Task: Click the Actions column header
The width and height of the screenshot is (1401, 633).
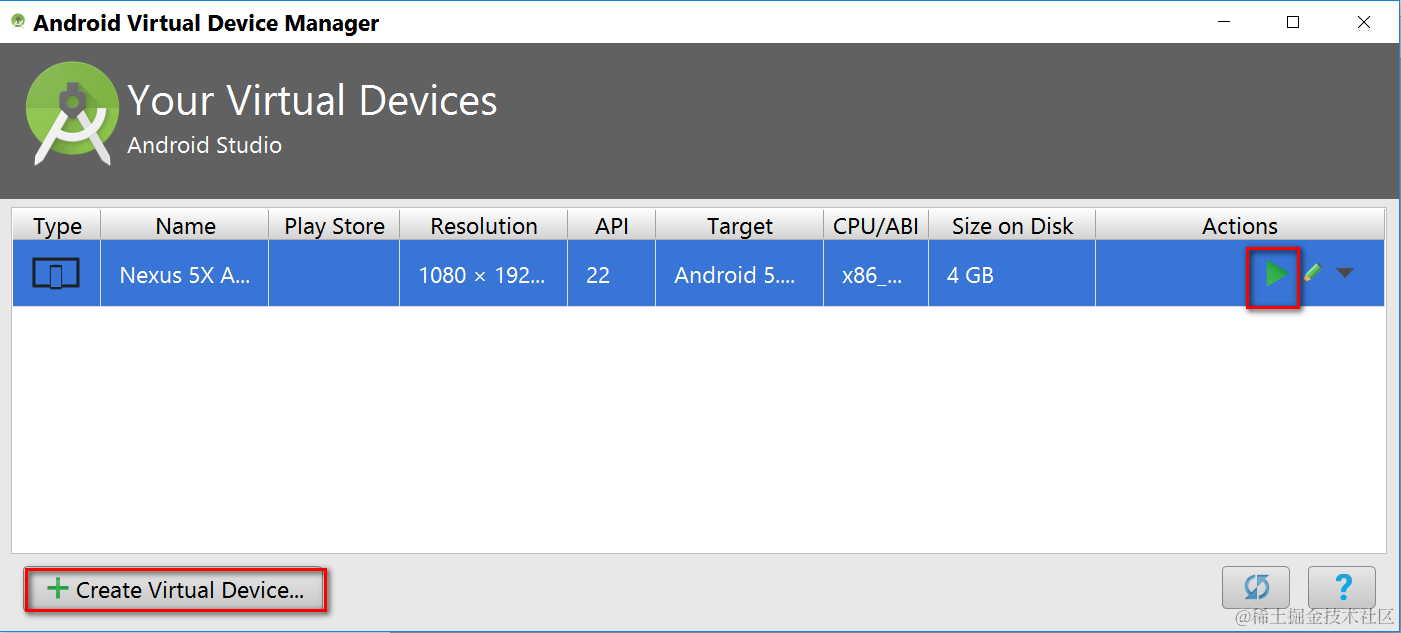Action: (1240, 225)
